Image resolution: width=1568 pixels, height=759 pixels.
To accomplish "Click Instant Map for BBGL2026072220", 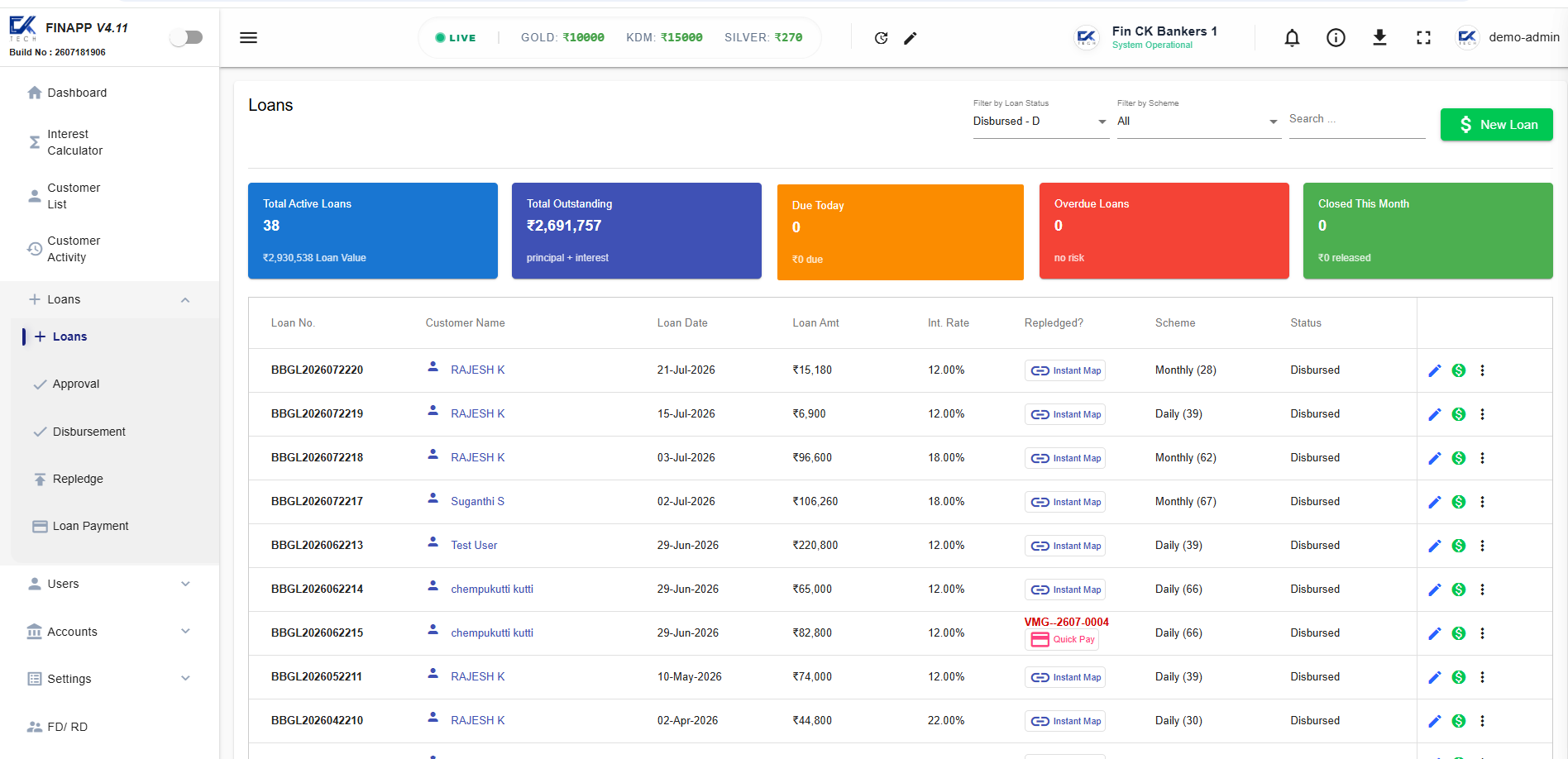I will point(1065,370).
